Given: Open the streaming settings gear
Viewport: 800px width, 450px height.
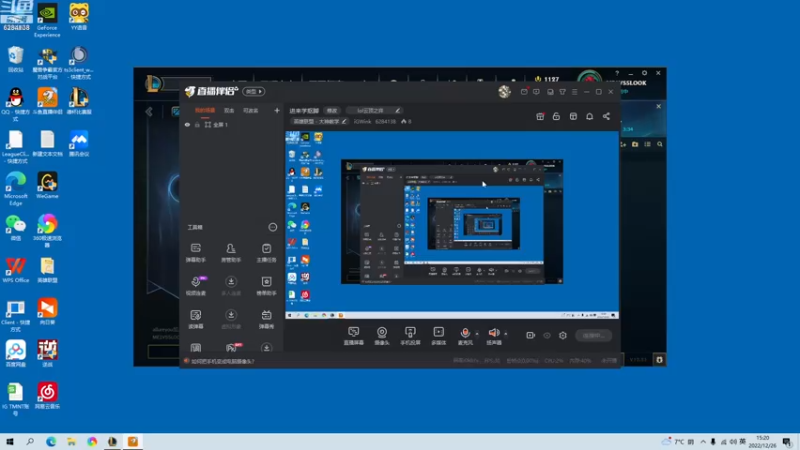Looking at the screenshot, I should [x=563, y=335].
